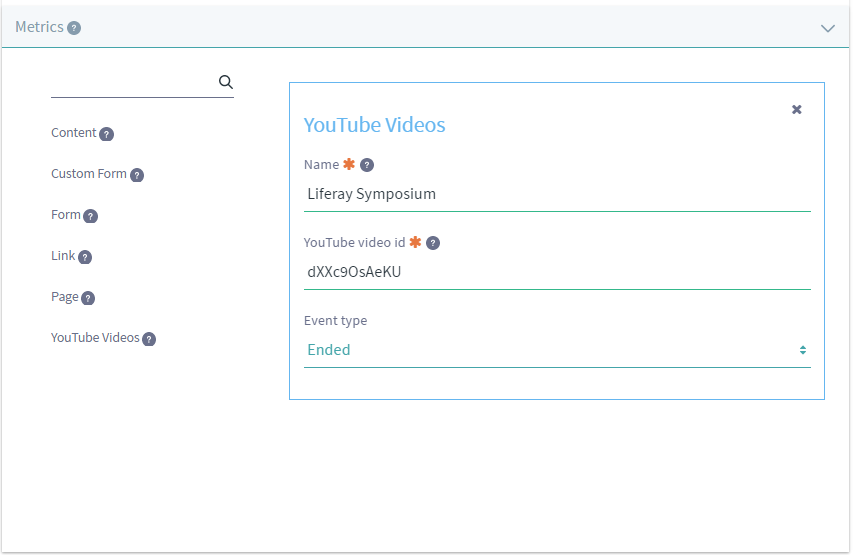The width and height of the screenshot is (854, 555).
Task: Open help for the Content metric
Action: coord(107,134)
